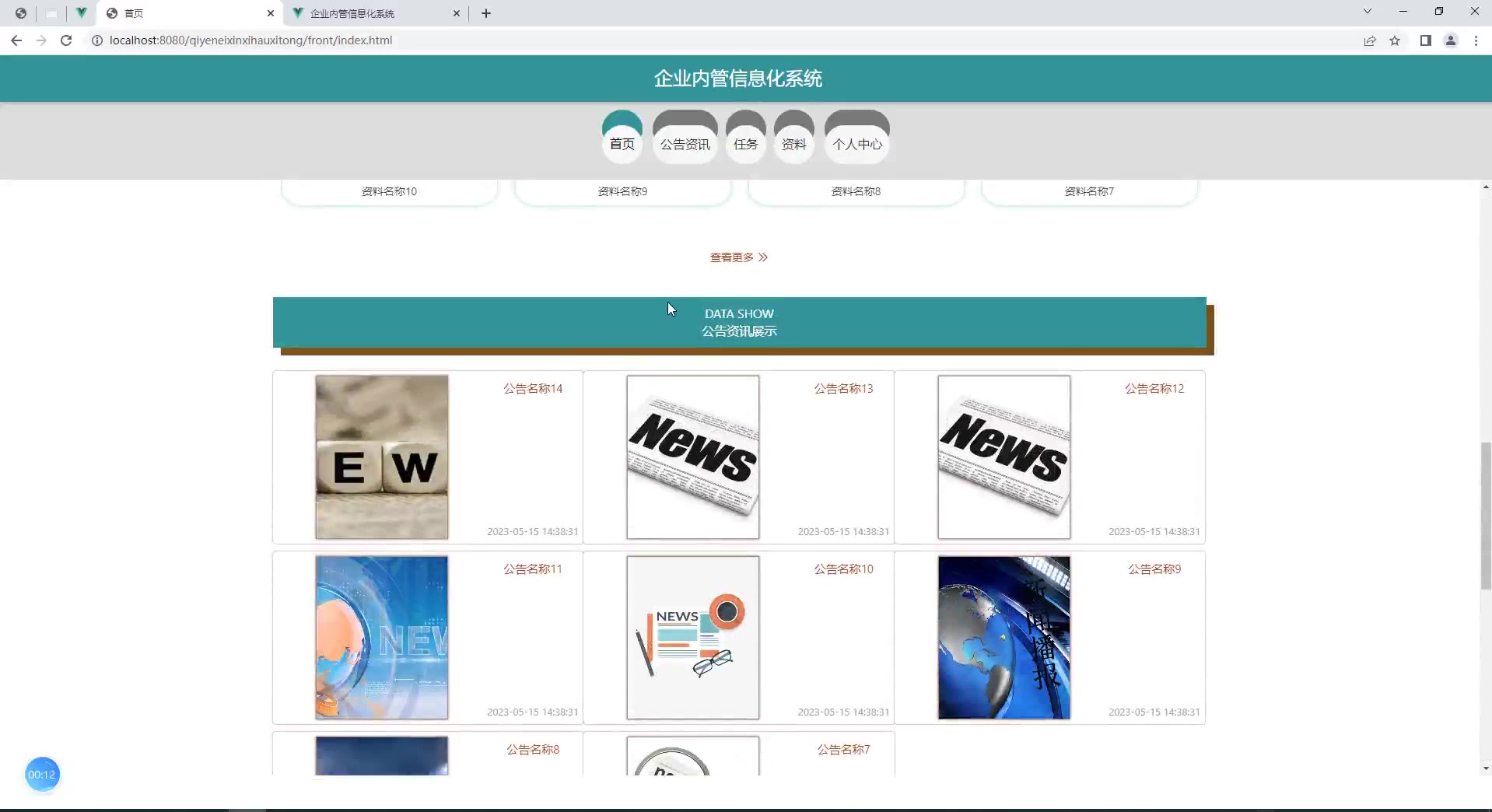Open the 公告名称14 announcement title
This screenshot has width=1492, height=812.
(x=533, y=389)
